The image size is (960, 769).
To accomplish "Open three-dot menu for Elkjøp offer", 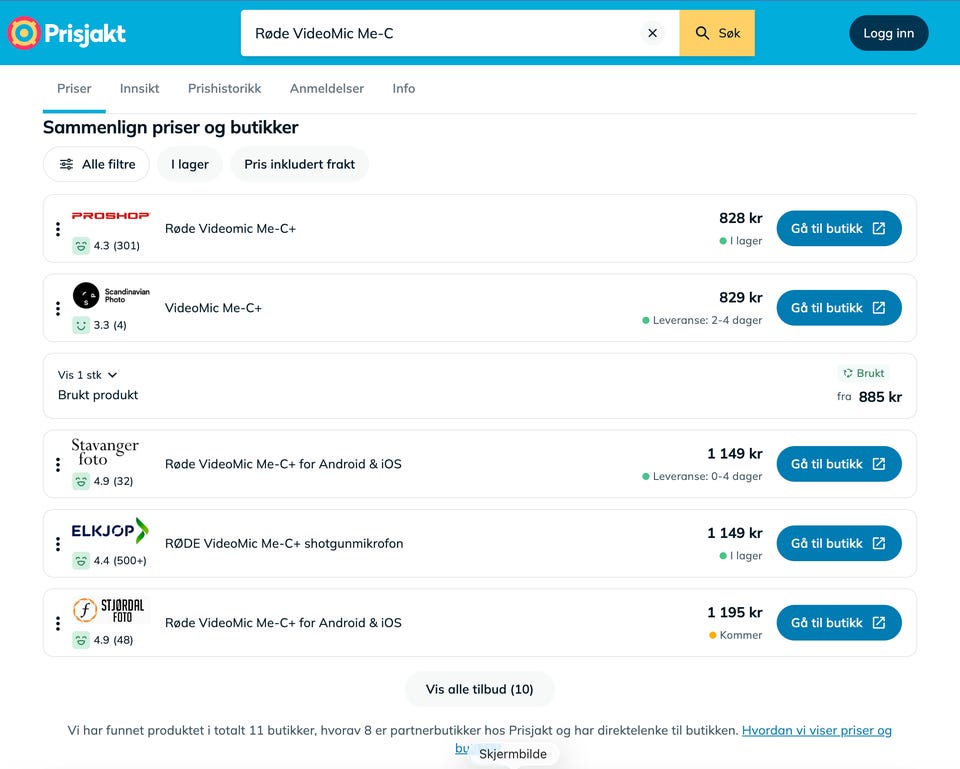I will pos(58,544).
